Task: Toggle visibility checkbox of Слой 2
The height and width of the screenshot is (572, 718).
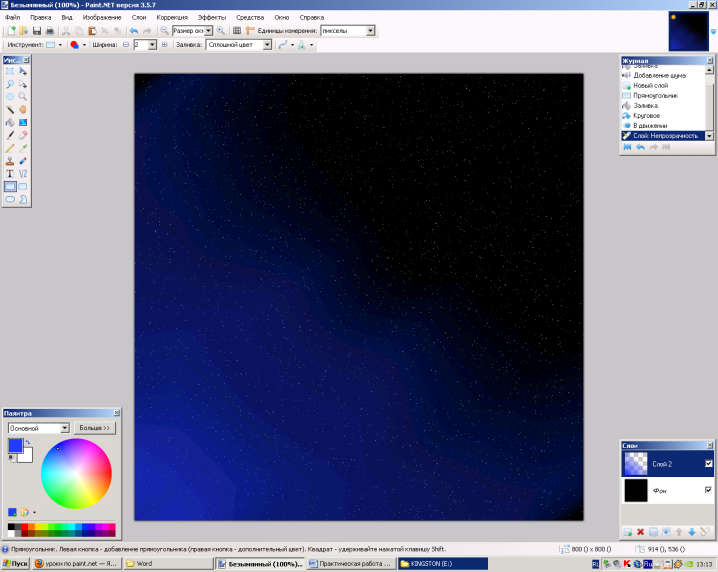Action: [708, 463]
